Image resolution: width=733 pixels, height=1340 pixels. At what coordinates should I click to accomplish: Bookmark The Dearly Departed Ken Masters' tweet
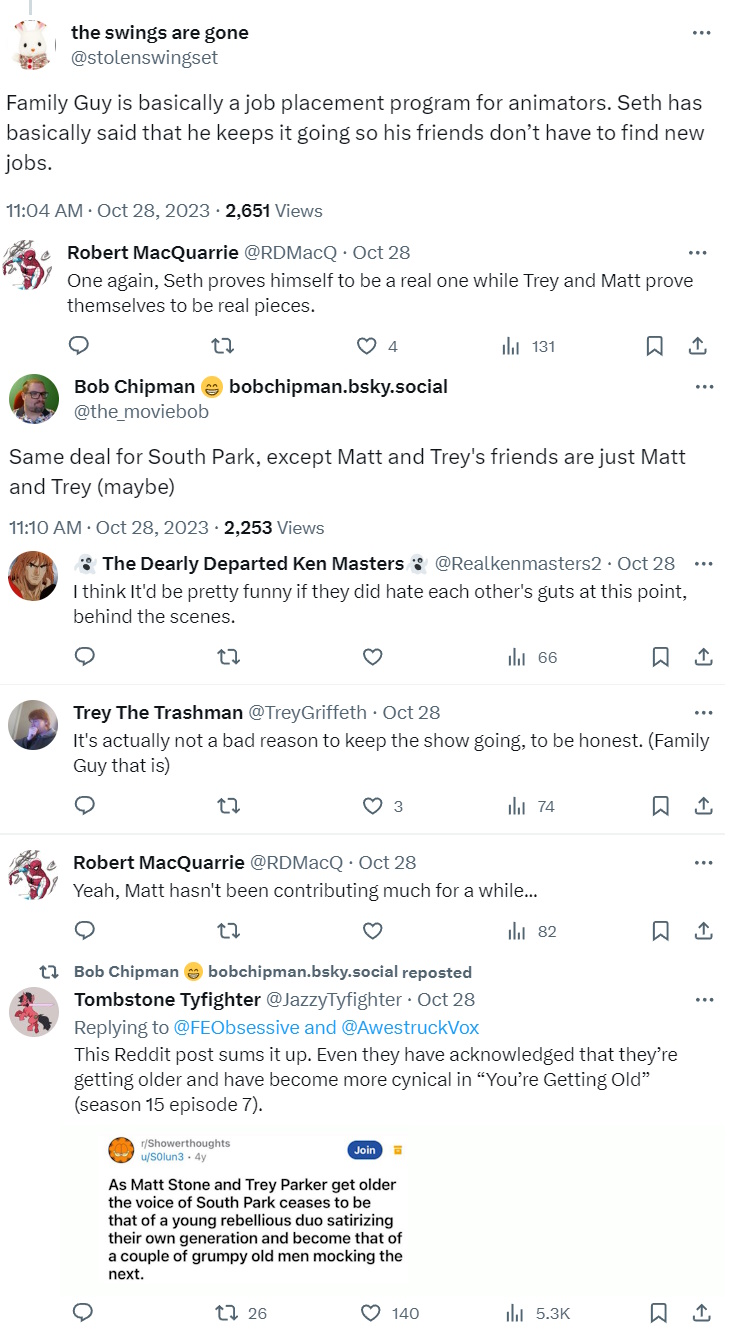tap(660, 657)
